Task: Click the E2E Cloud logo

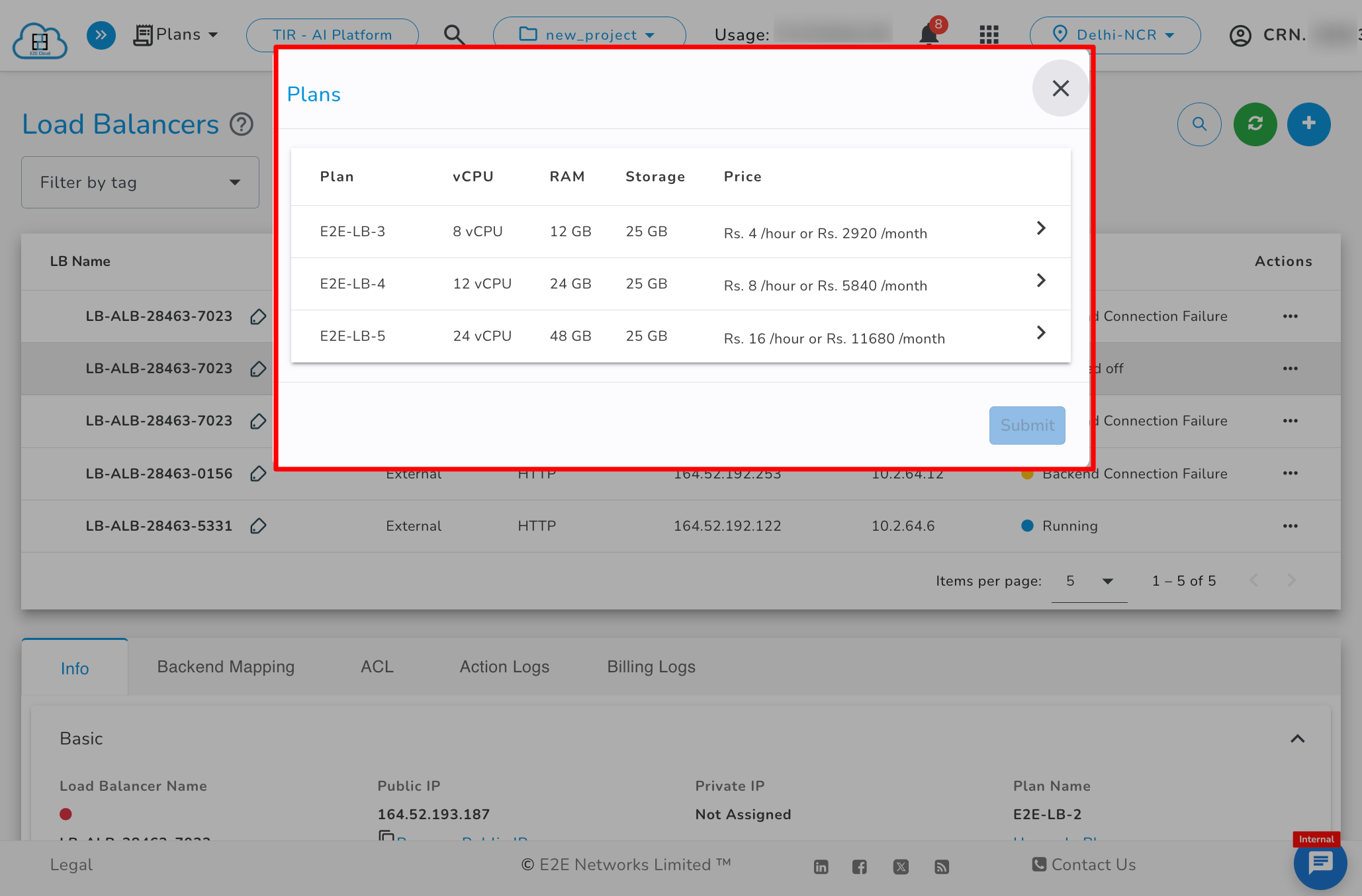Action: (40, 38)
